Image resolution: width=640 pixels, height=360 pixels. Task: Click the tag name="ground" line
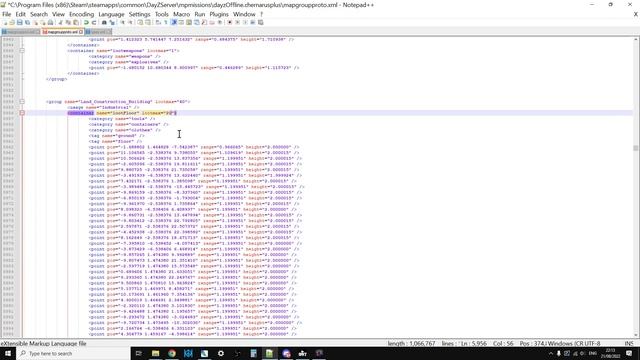click(x=116, y=136)
